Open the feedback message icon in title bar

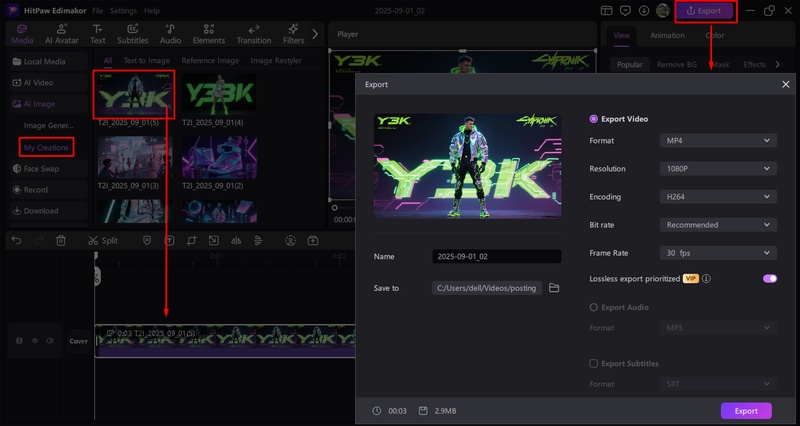[625, 11]
